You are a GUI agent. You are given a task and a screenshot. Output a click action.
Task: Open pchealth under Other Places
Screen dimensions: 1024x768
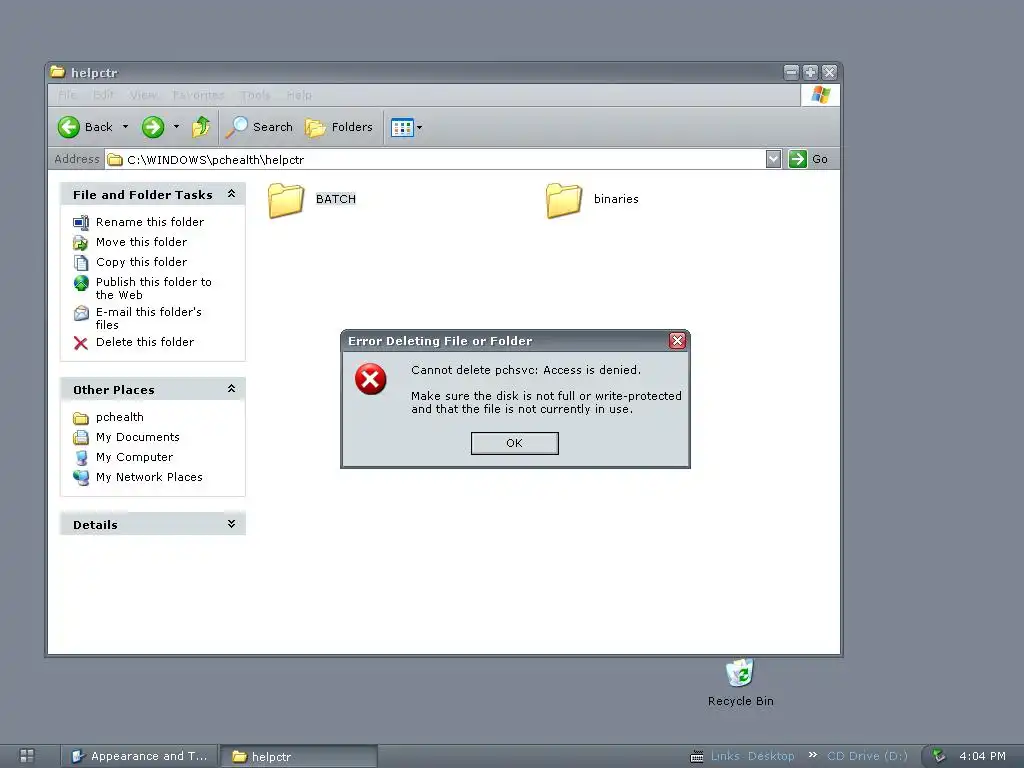[120, 417]
